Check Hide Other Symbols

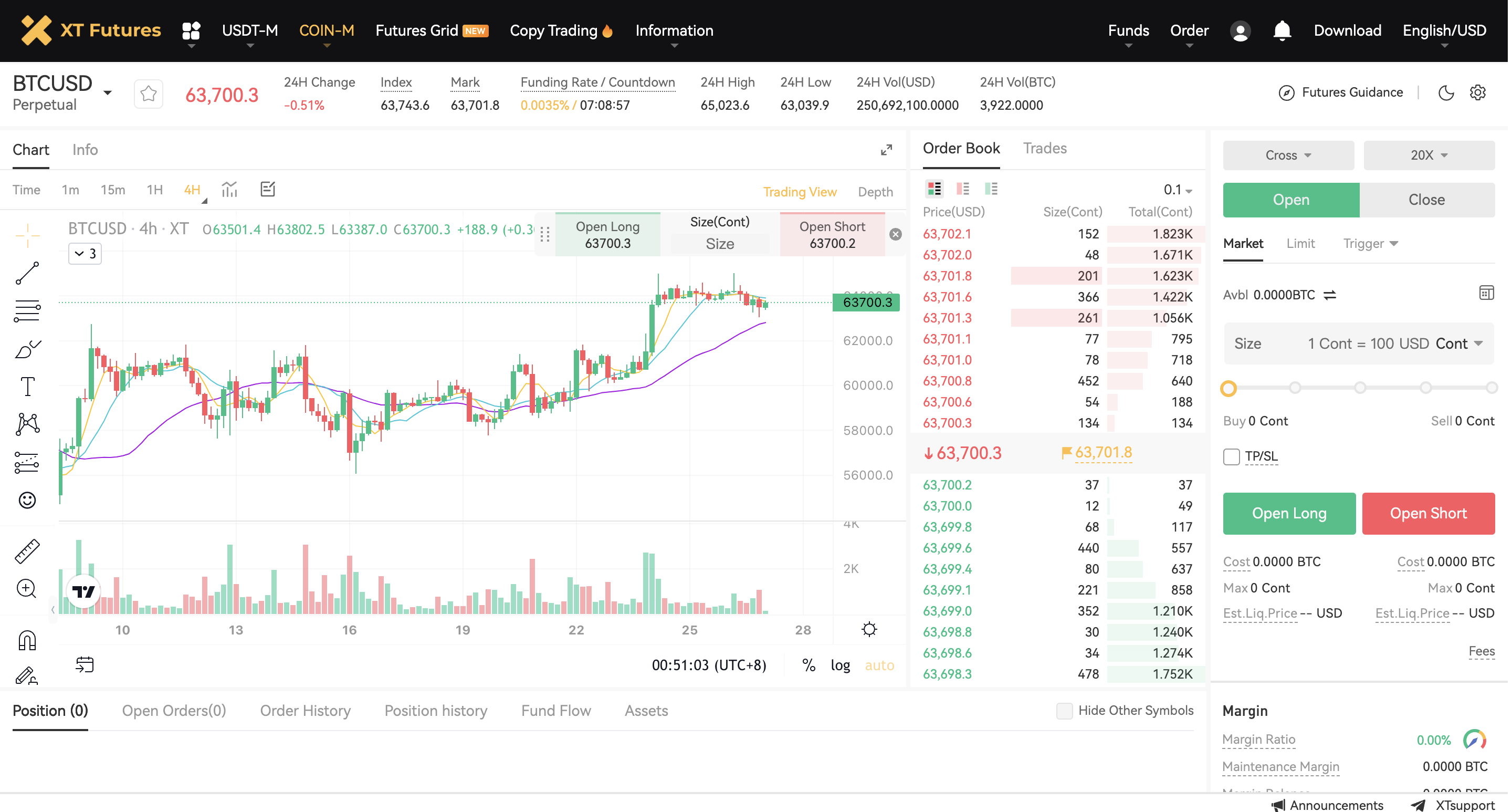(1064, 711)
